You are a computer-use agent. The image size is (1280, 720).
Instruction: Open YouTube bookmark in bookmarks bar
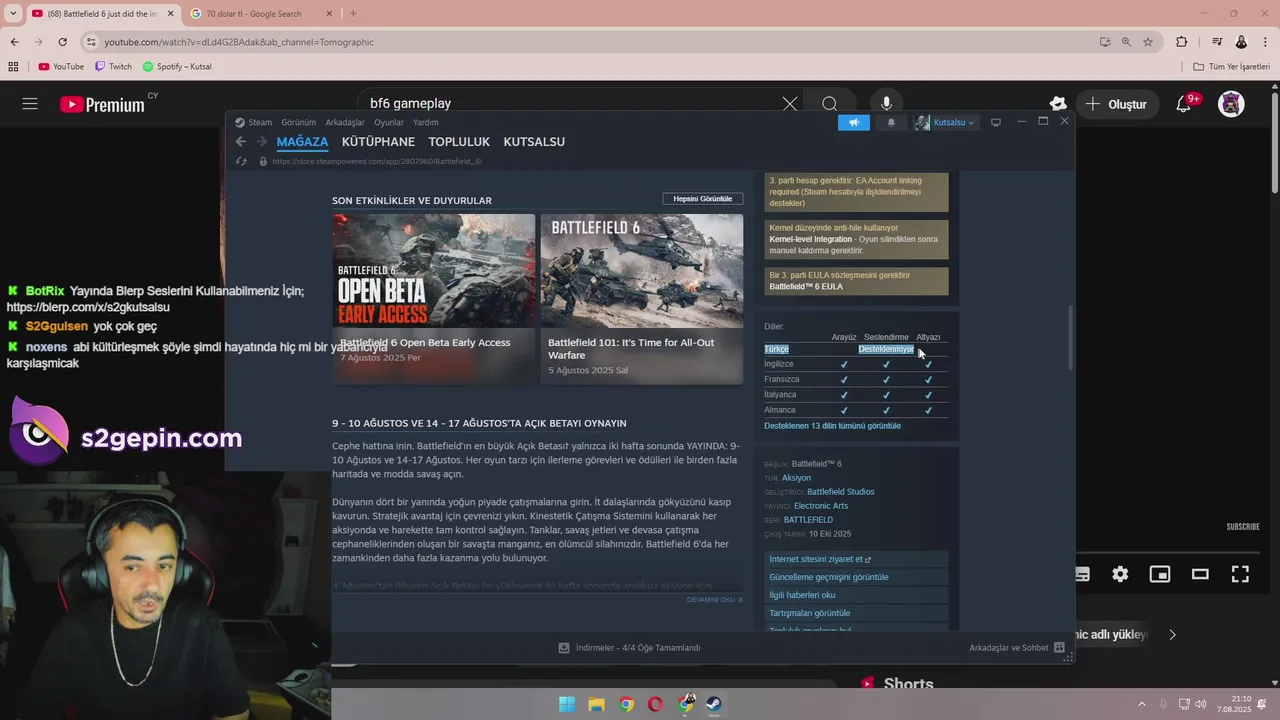point(61,67)
